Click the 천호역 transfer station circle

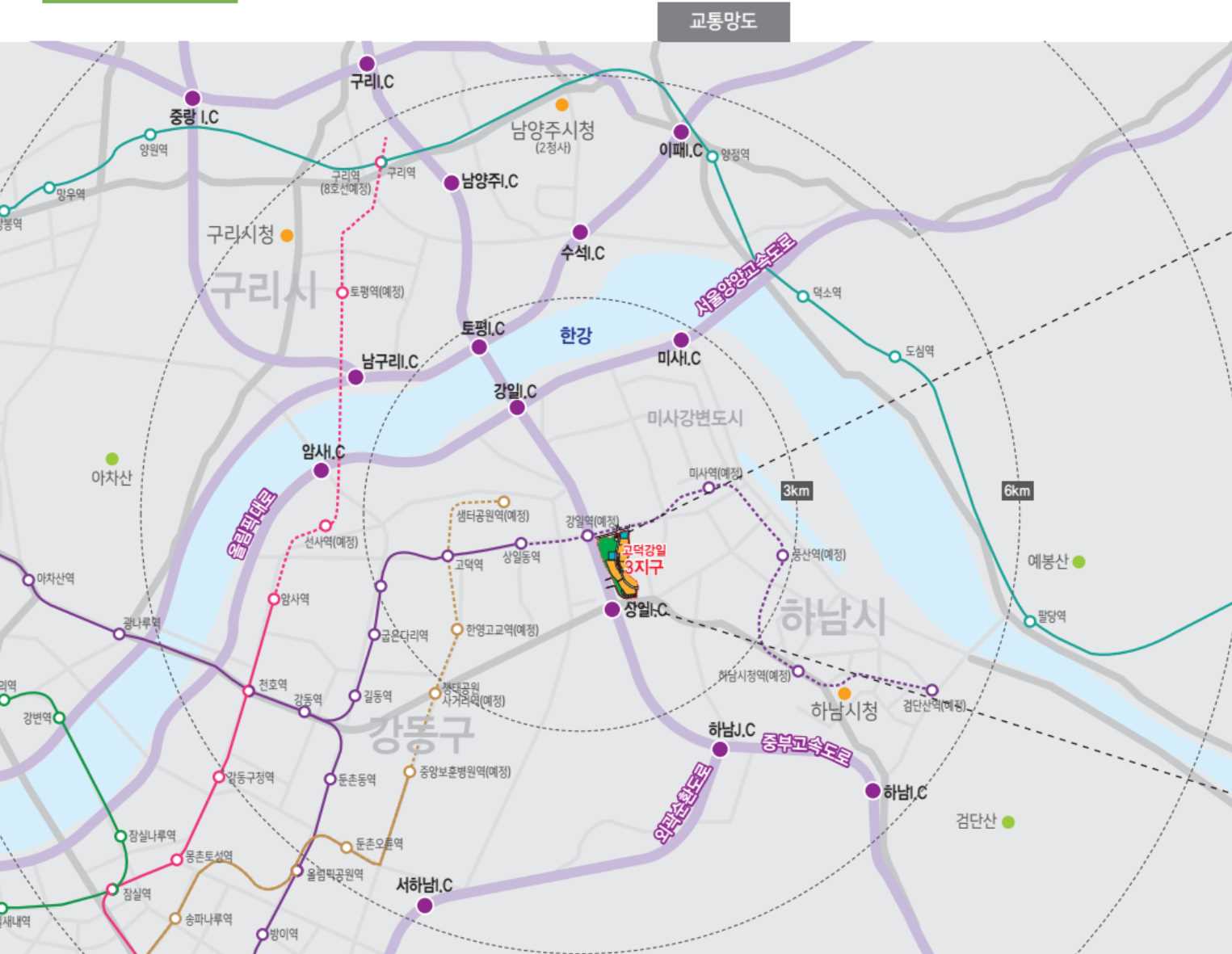[249, 691]
